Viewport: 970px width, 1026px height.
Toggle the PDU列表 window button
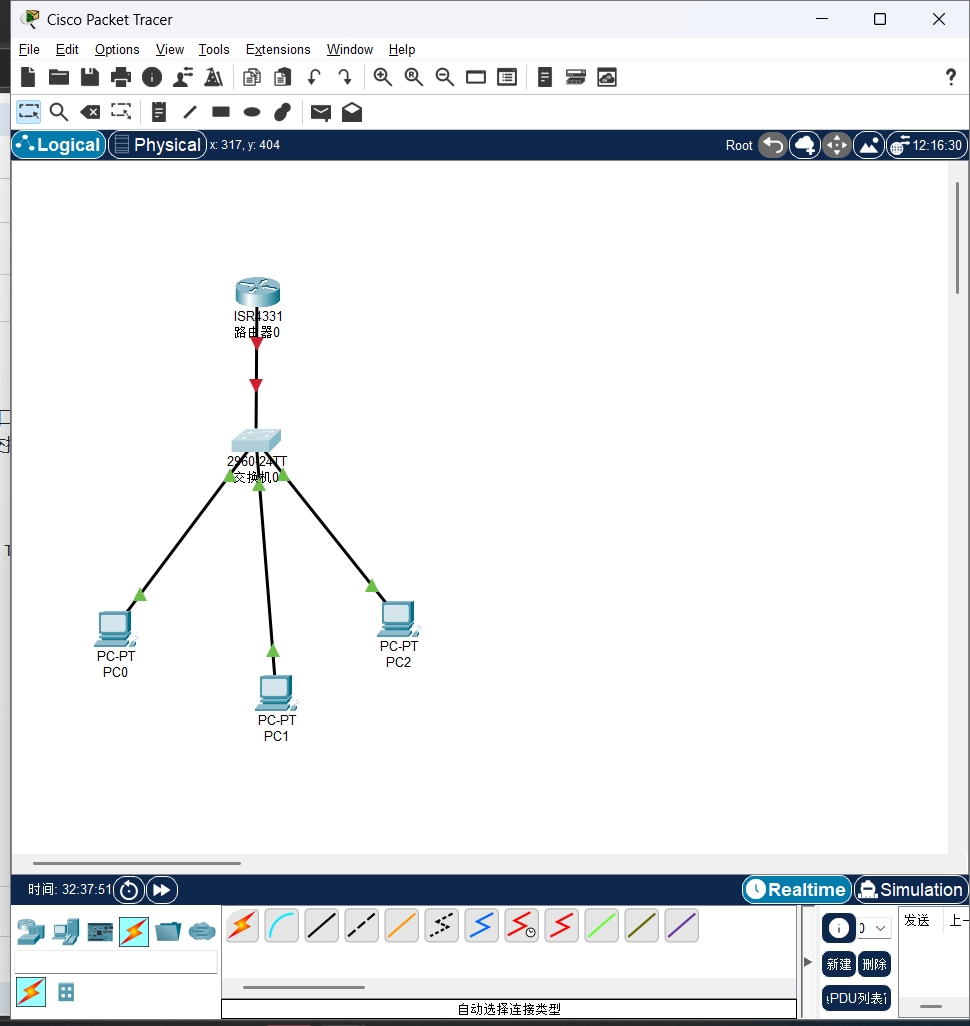pyautogui.click(x=857, y=998)
